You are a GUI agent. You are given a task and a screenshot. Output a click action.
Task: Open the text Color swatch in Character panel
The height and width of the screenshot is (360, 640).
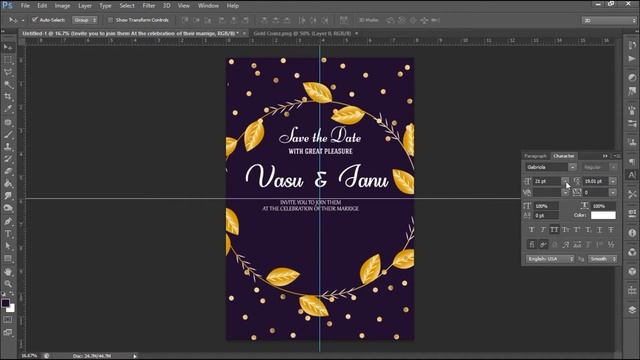click(603, 215)
